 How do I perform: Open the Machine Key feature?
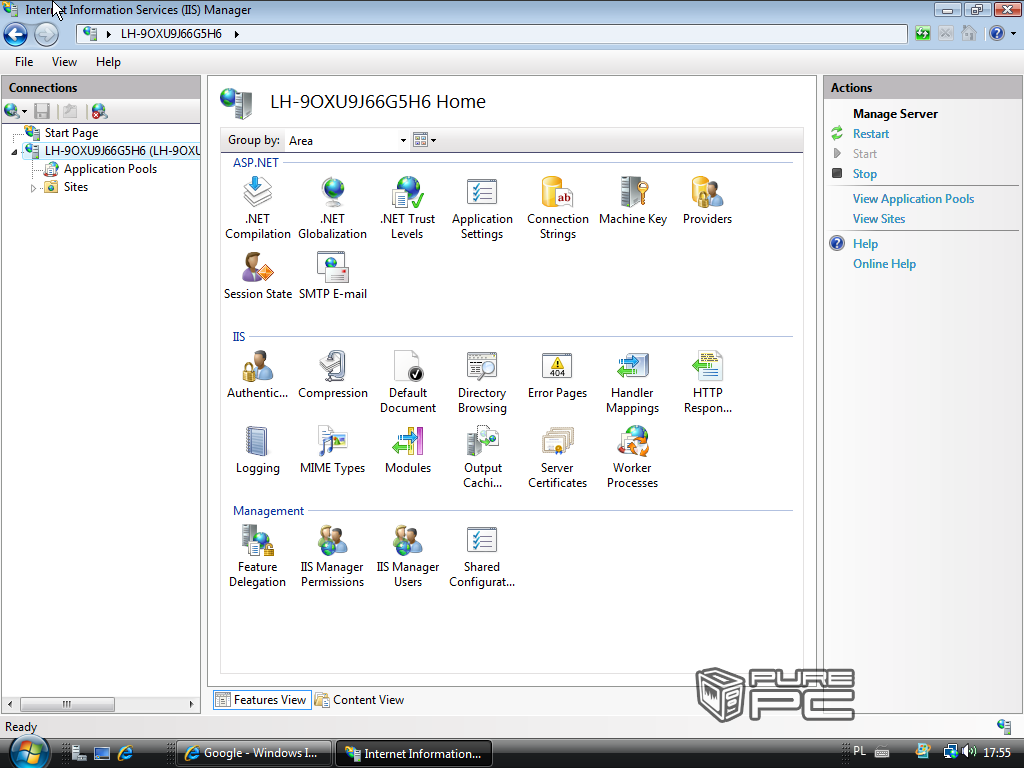(633, 200)
